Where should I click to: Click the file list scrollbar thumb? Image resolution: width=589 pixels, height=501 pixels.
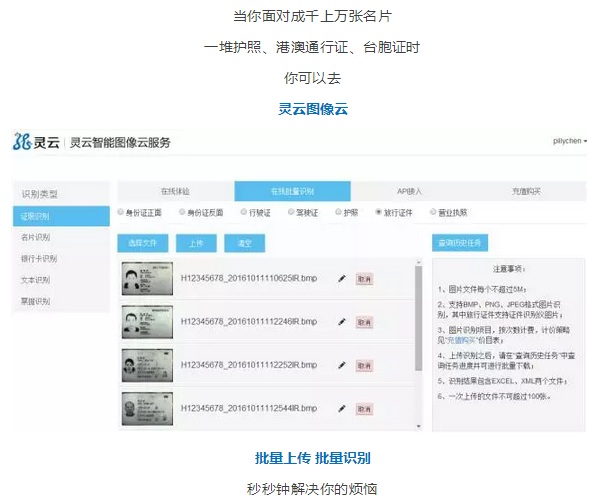point(418,318)
